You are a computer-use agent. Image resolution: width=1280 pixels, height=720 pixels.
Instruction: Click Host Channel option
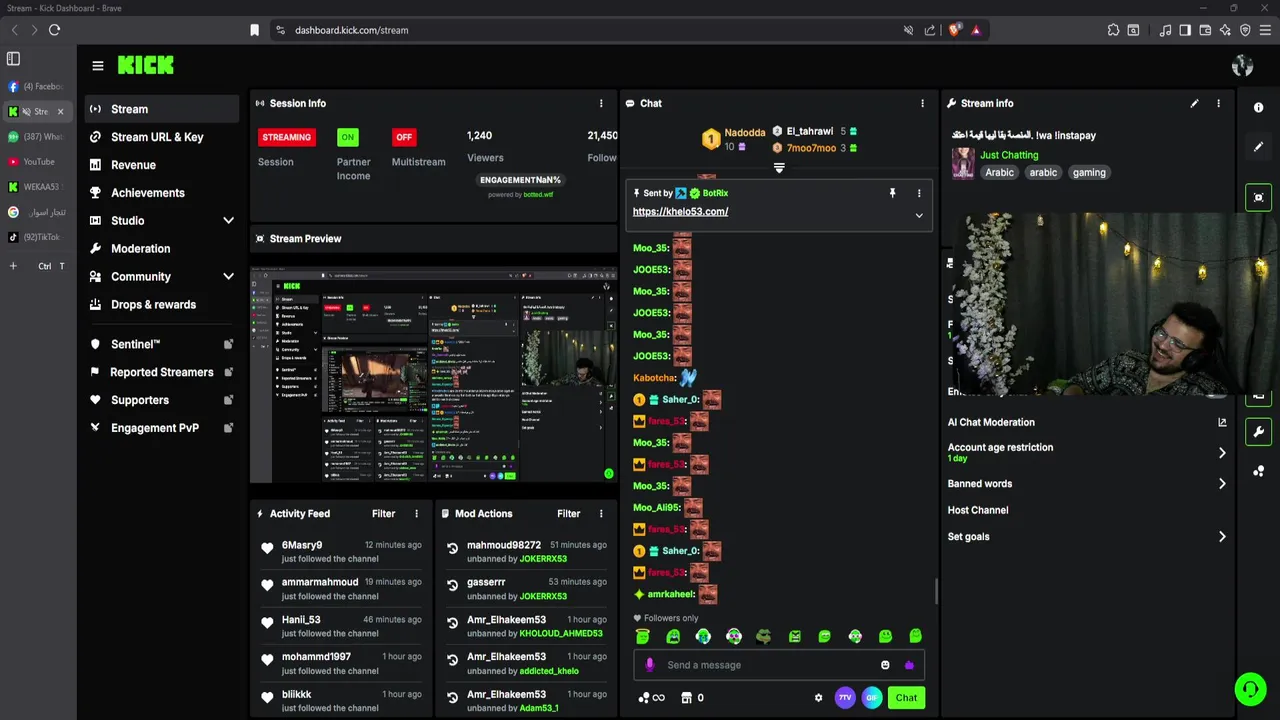coord(978,510)
